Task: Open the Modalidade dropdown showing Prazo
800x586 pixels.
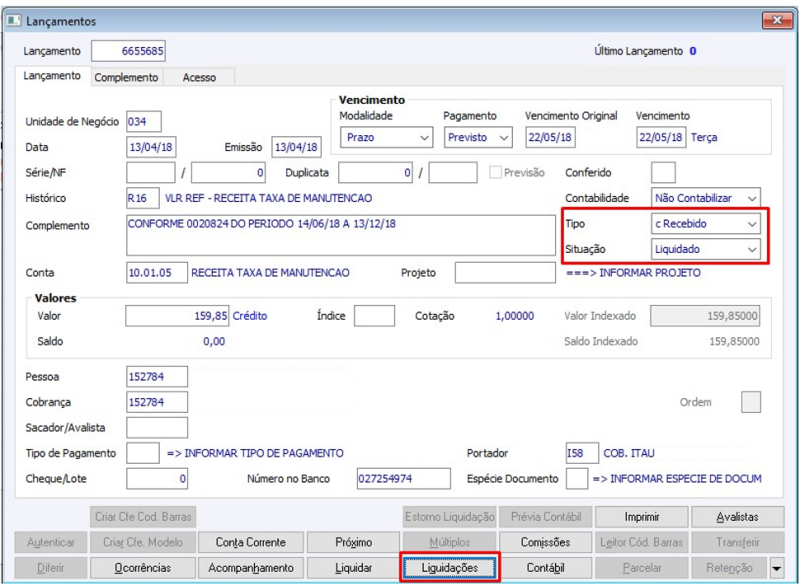Action: pyautogui.click(x=386, y=137)
